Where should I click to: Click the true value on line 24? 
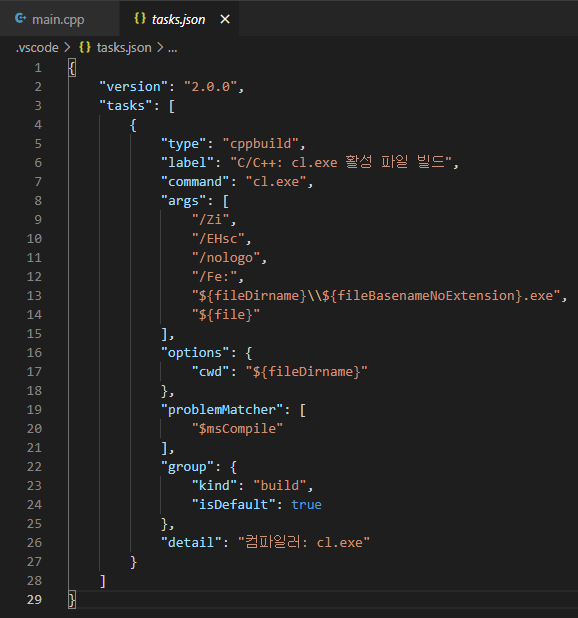click(307, 504)
